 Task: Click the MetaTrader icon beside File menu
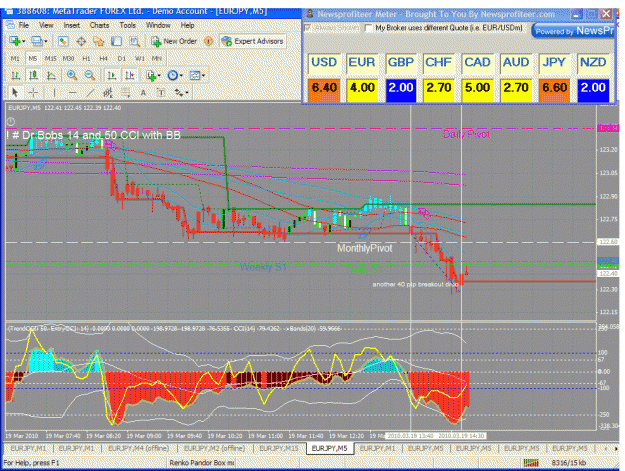point(10,25)
